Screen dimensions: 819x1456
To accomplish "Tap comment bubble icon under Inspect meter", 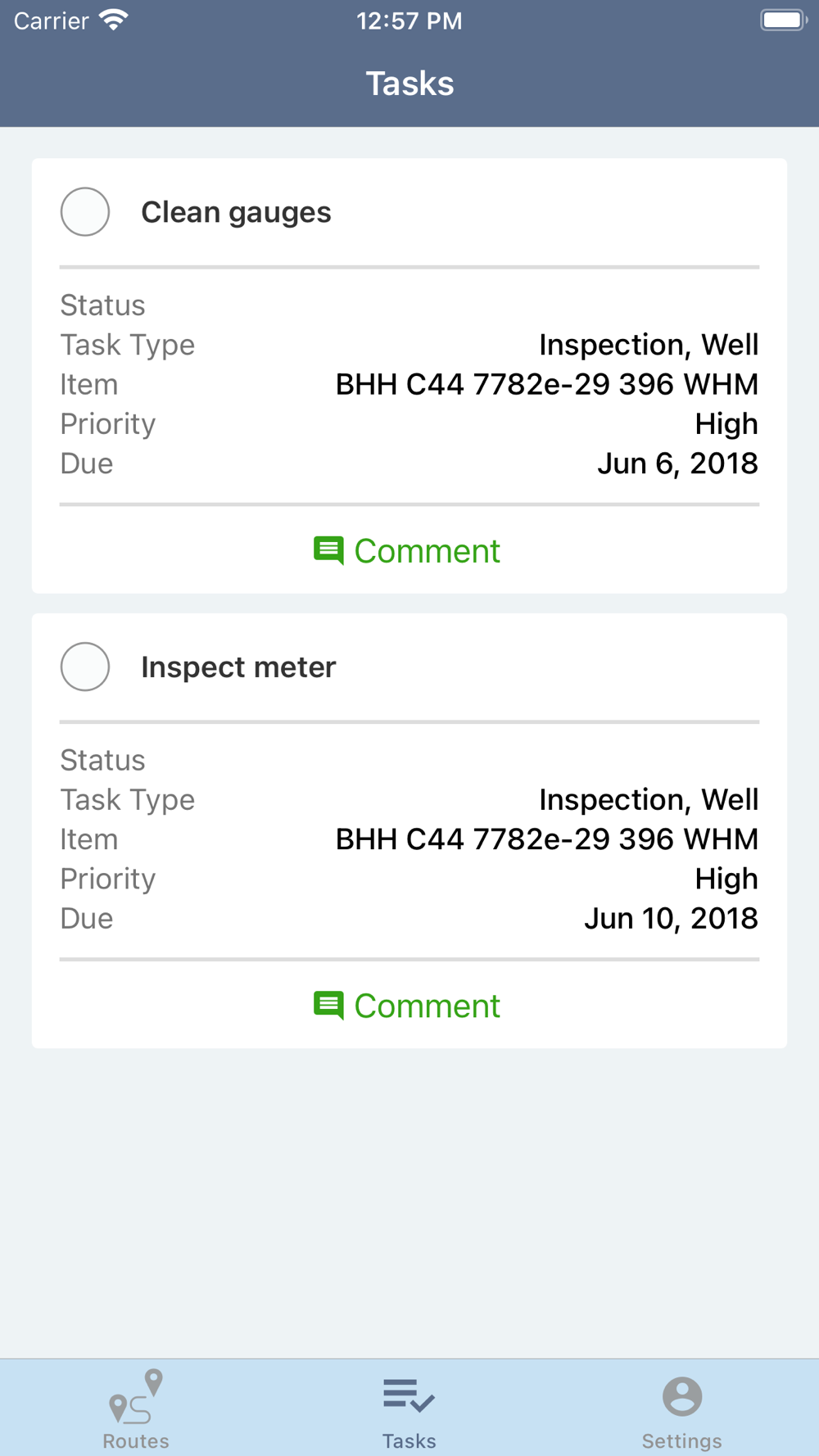I will coord(328,1006).
